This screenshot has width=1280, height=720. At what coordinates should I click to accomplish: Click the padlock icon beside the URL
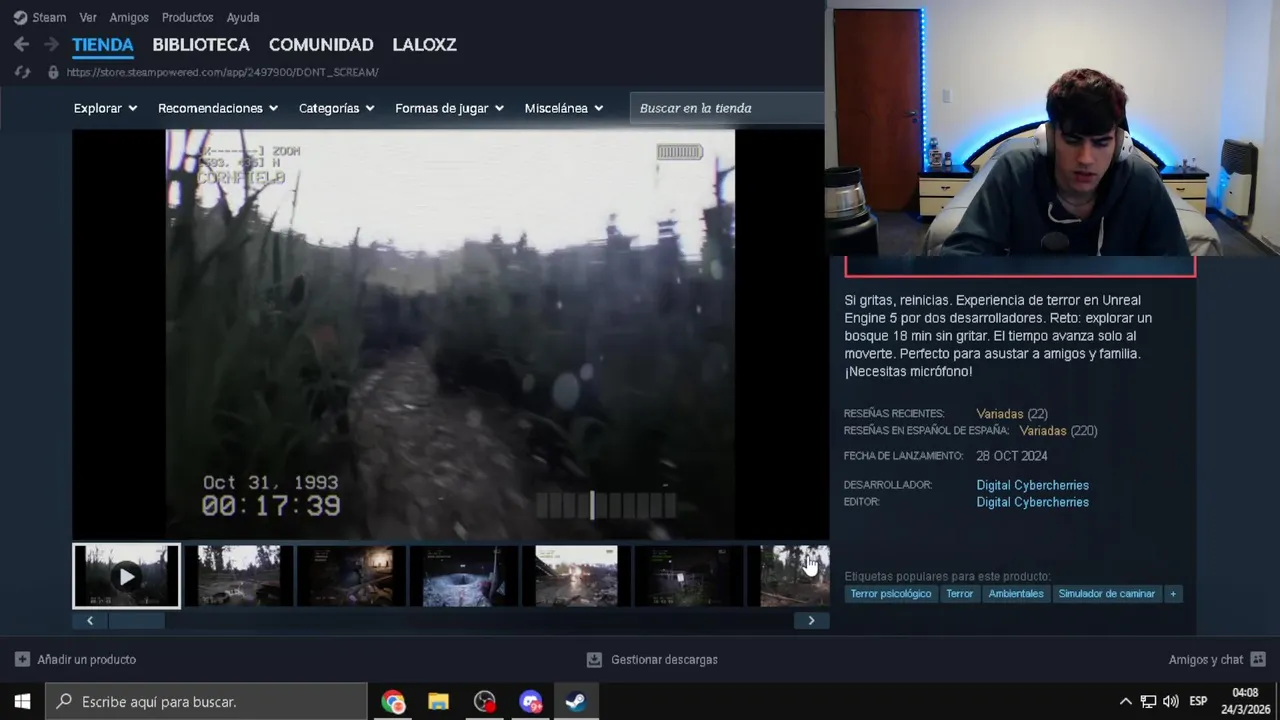point(53,72)
